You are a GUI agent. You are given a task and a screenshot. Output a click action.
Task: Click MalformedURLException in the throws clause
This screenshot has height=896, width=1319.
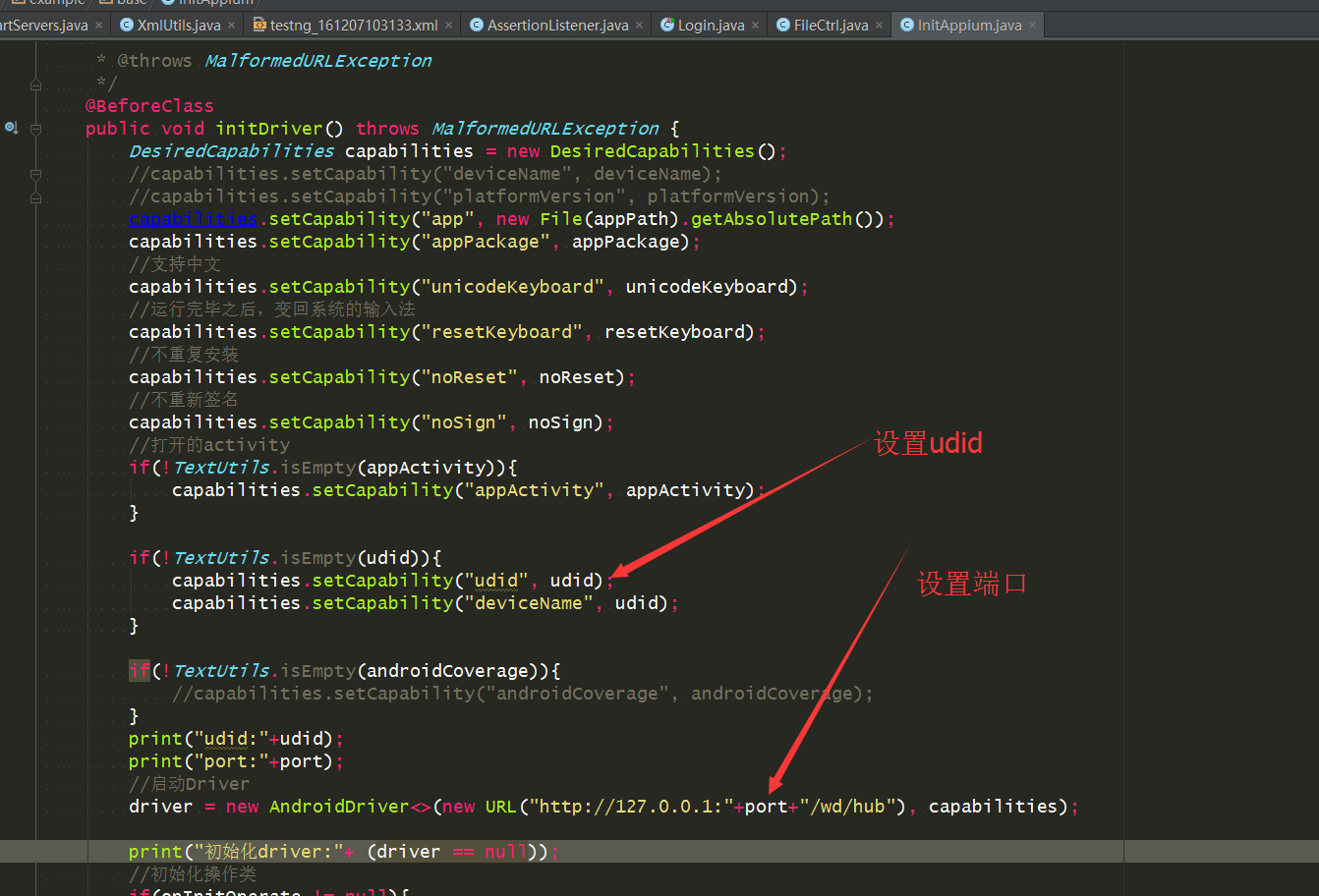[x=545, y=129]
